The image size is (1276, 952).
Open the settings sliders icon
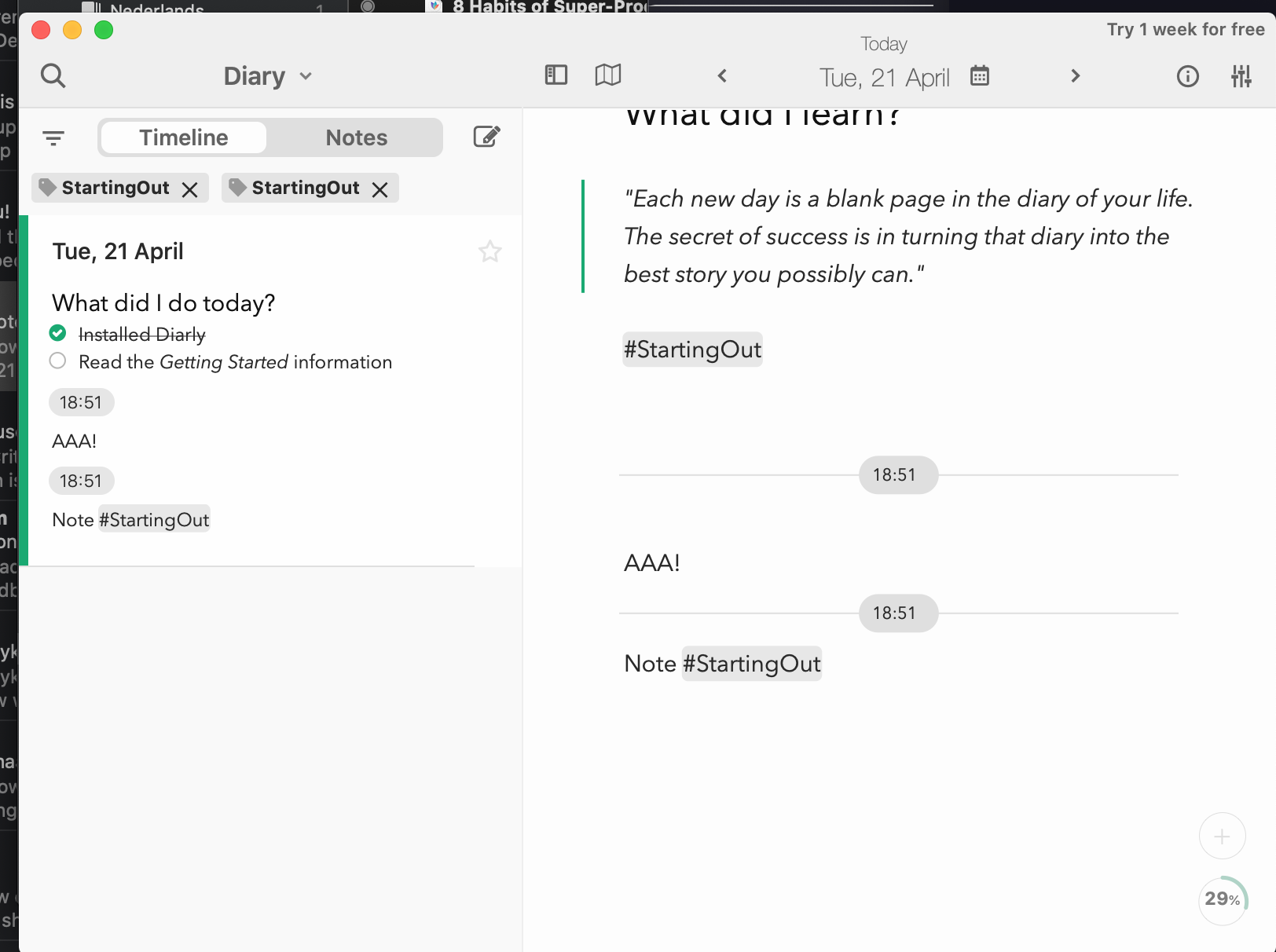1241,76
